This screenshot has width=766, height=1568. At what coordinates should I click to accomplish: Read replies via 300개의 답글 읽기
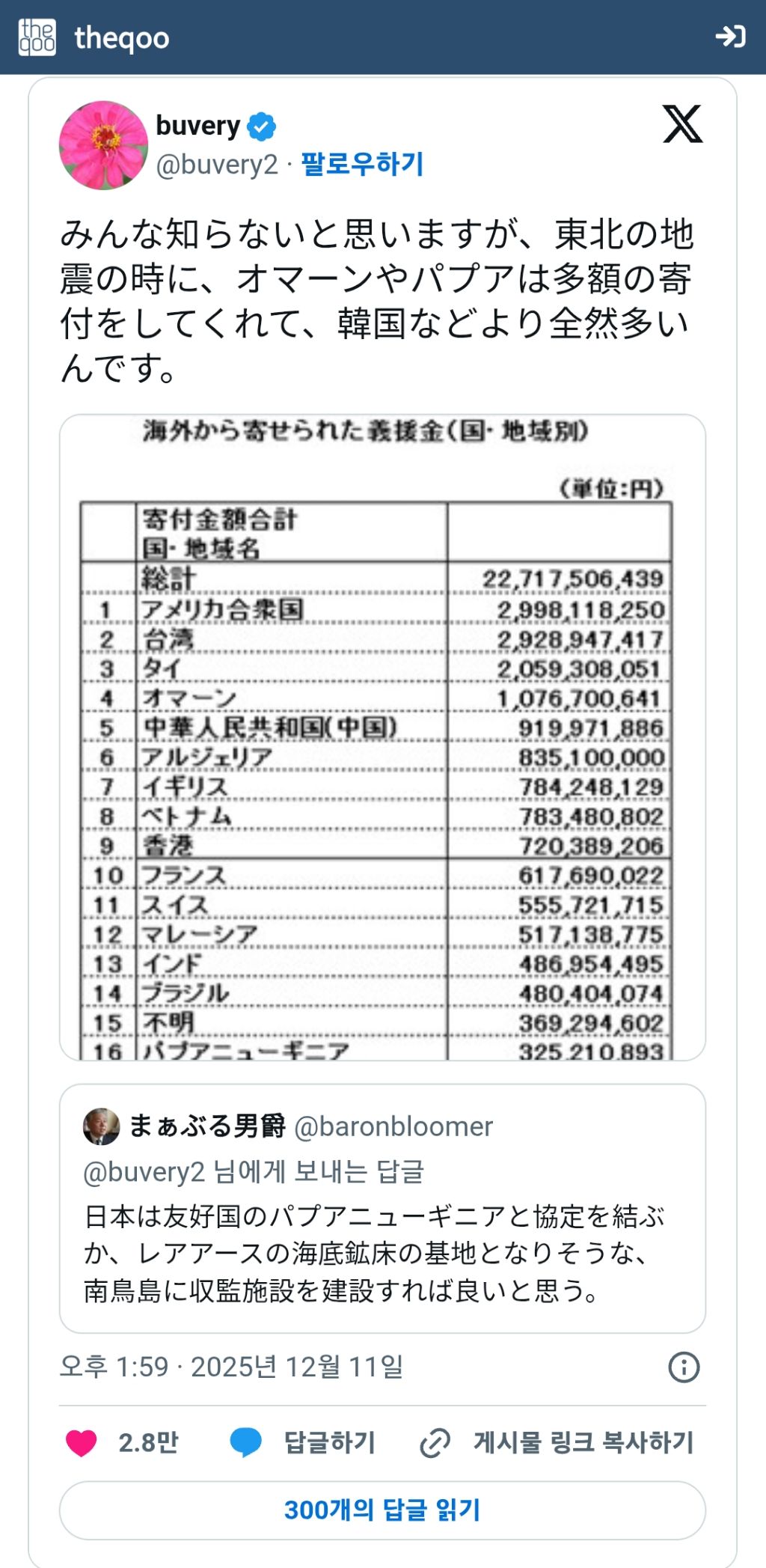click(382, 1510)
